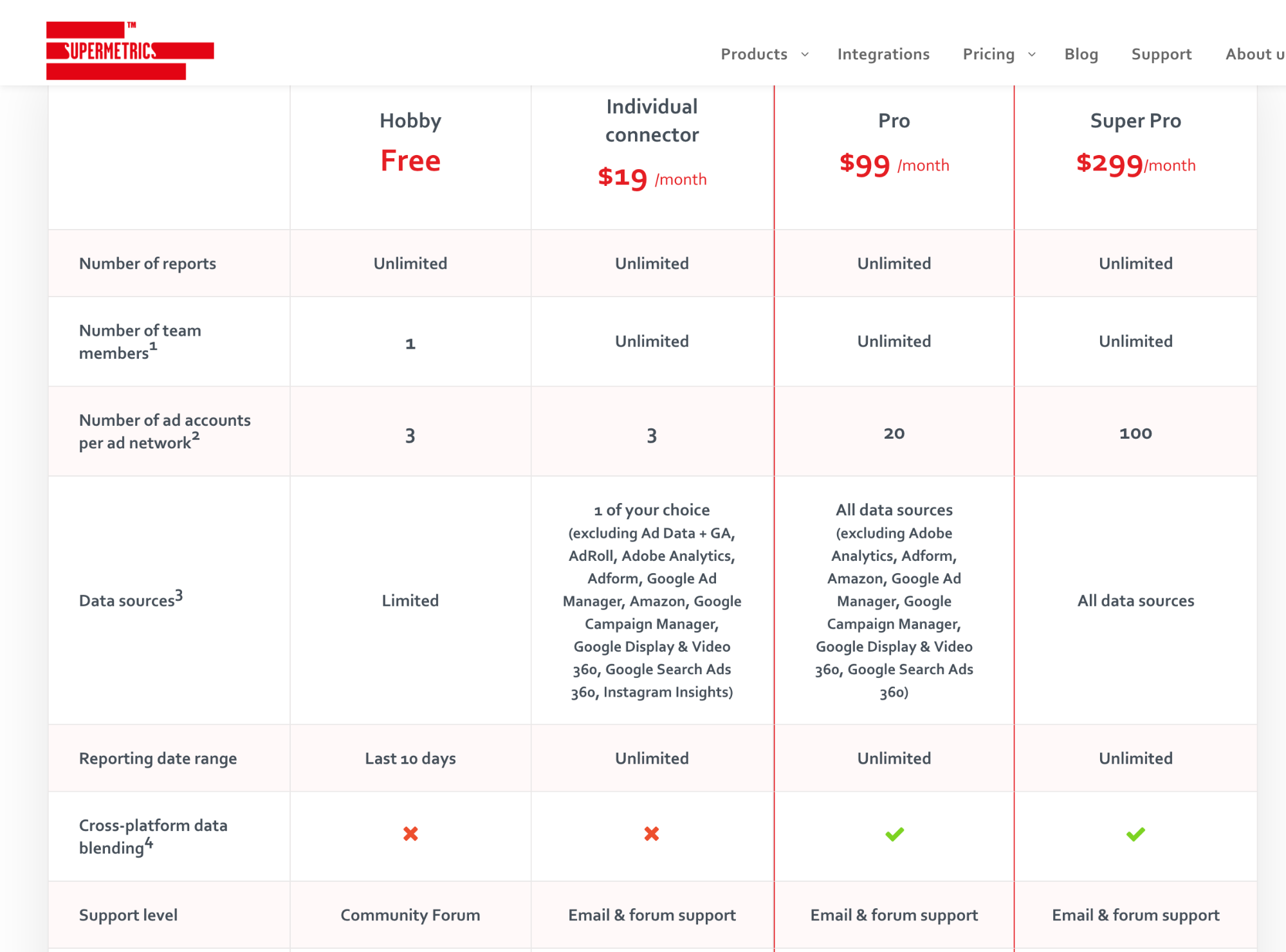Click the green checkmark under Pro plan
The width and height of the screenshot is (1286, 952).
click(894, 834)
